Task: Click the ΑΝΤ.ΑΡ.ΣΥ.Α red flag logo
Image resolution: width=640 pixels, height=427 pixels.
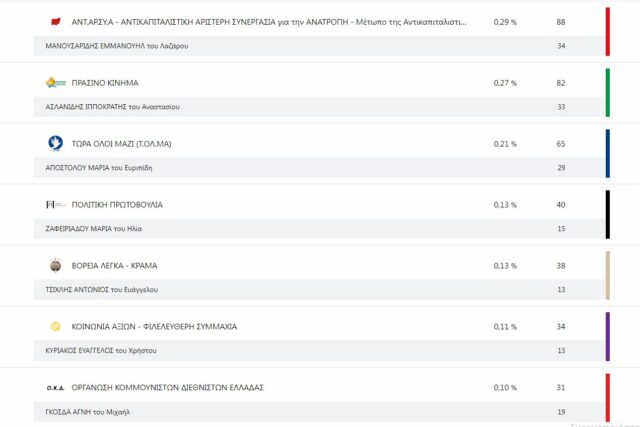Action: 55,21
